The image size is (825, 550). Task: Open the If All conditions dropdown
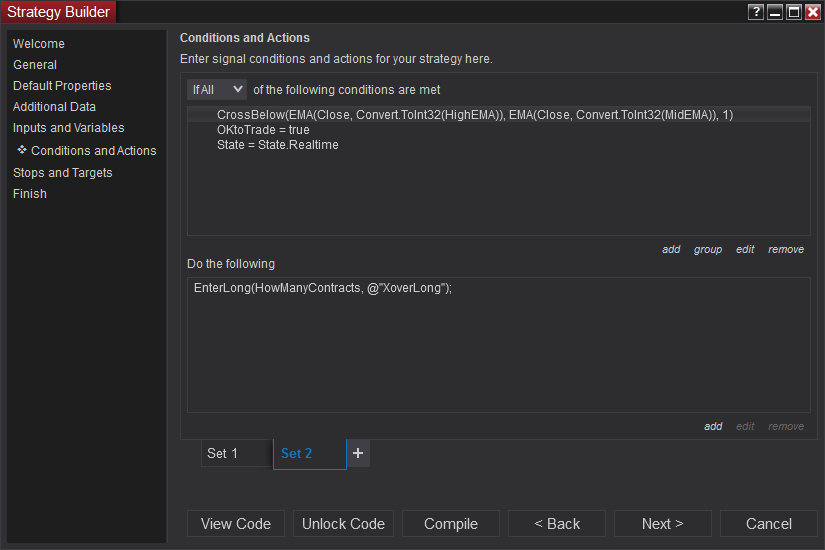tap(217, 90)
